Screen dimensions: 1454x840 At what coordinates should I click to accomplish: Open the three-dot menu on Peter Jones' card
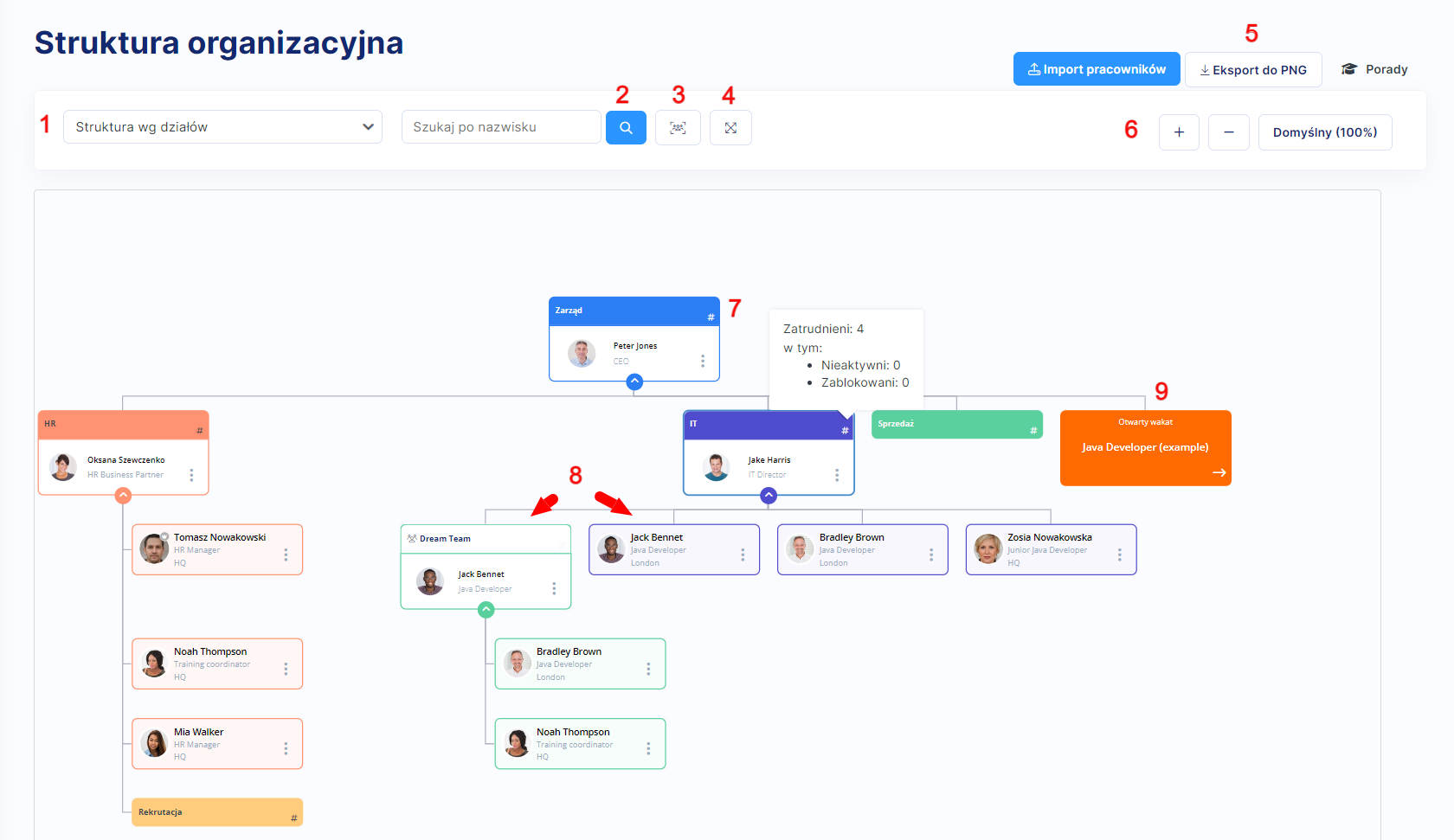point(703,361)
